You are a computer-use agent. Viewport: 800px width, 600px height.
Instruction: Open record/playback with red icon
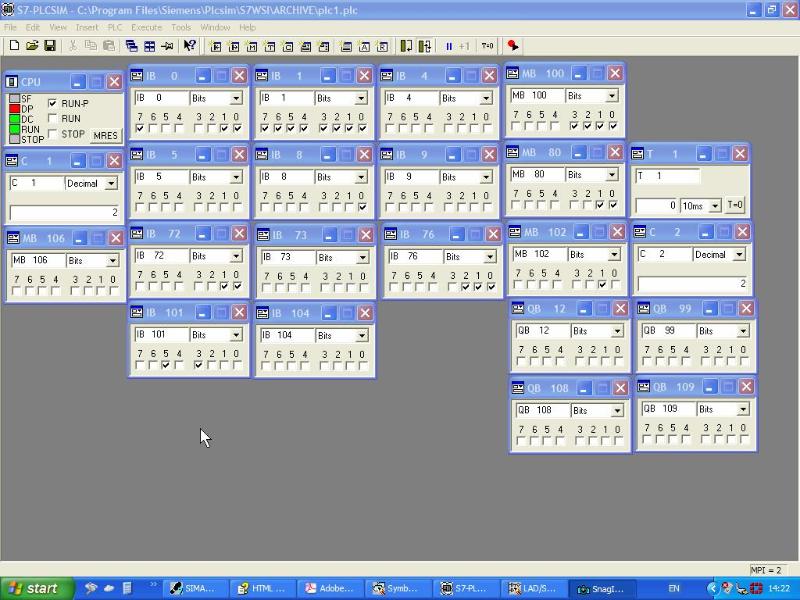point(513,46)
